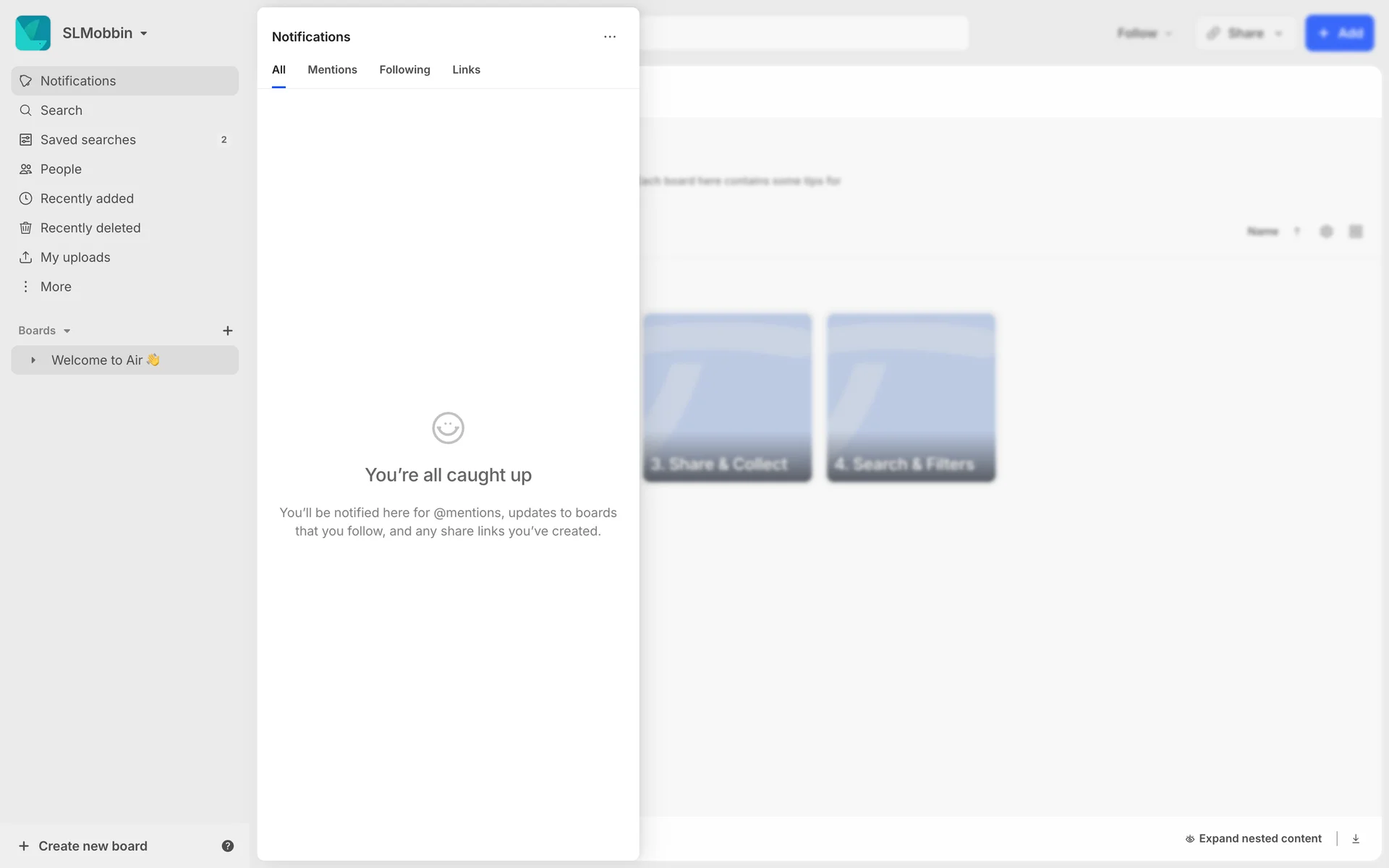Open the Saved searches sidebar item
The width and height of the screenshot is (1389, 868).
point(88,140)
